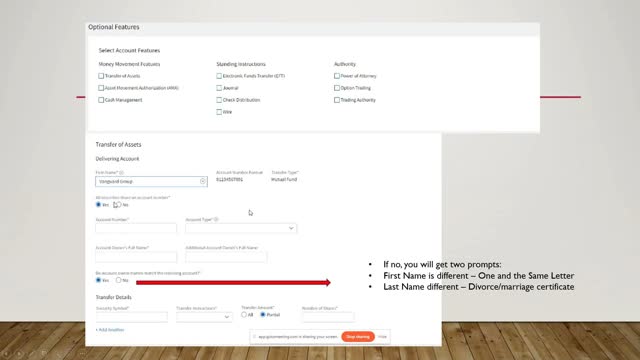Select Yes for securities sharing account number
This screenshot has width=640, height=360.
(x=98, y=204)
